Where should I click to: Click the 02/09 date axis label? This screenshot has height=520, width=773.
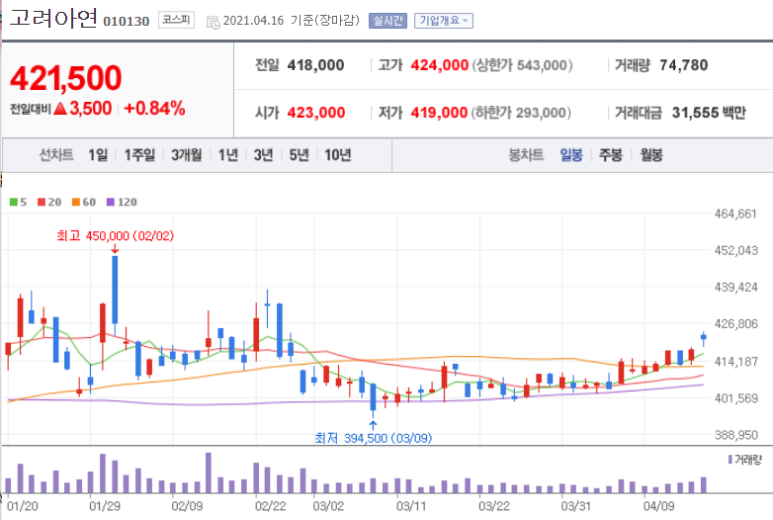tap(187, 506)
